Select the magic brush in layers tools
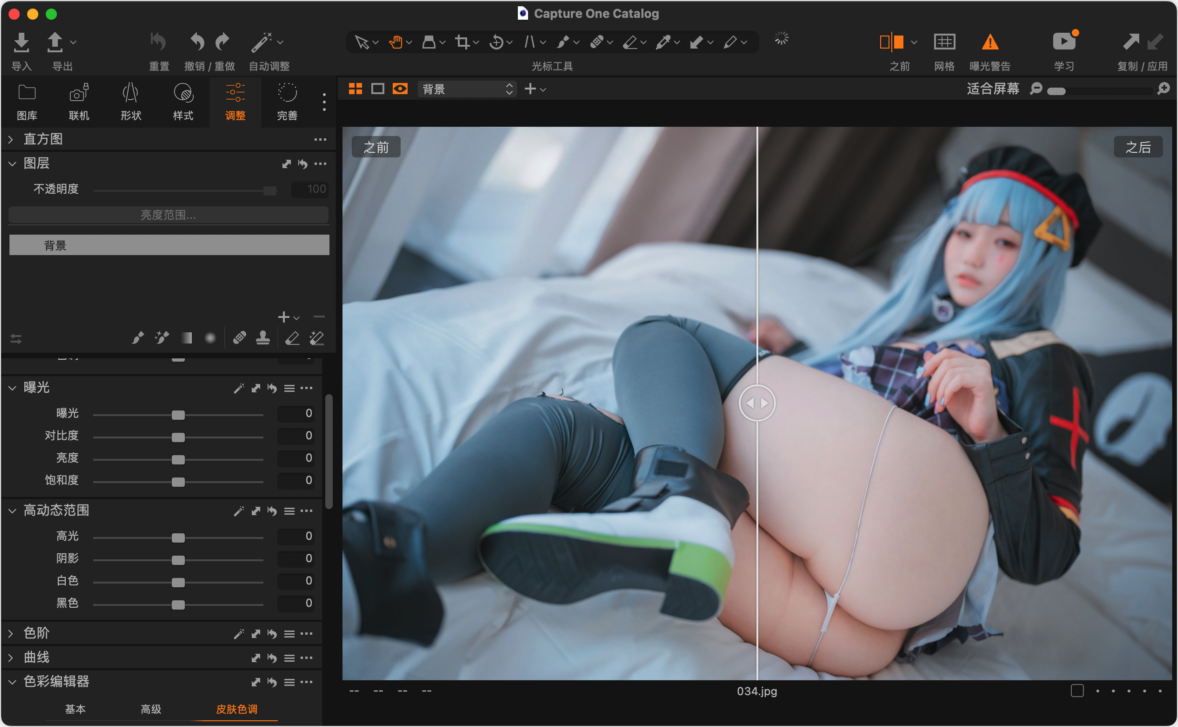 162,339
